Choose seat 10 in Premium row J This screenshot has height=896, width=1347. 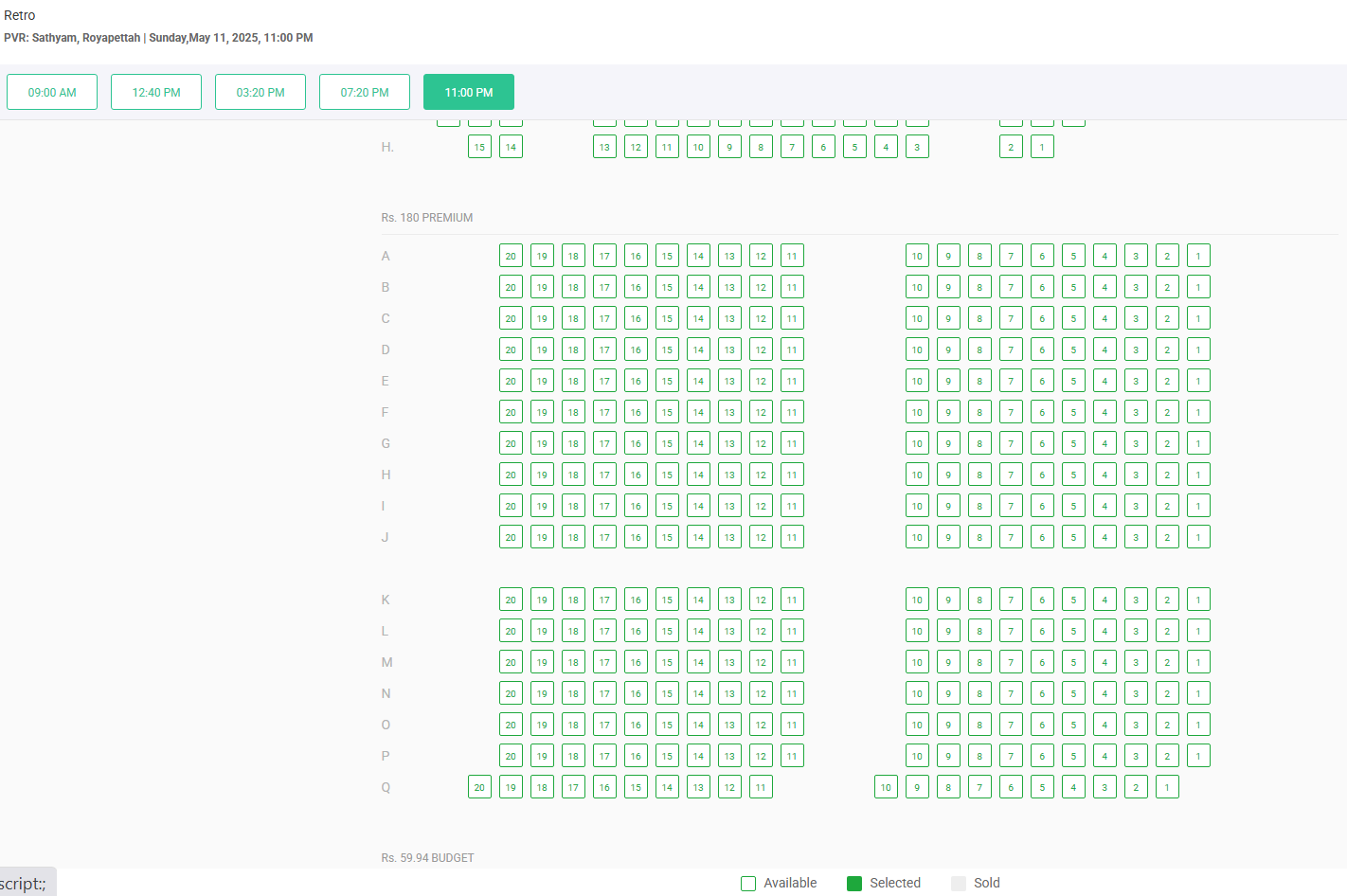pyautogui.click(x=917, y=537)
